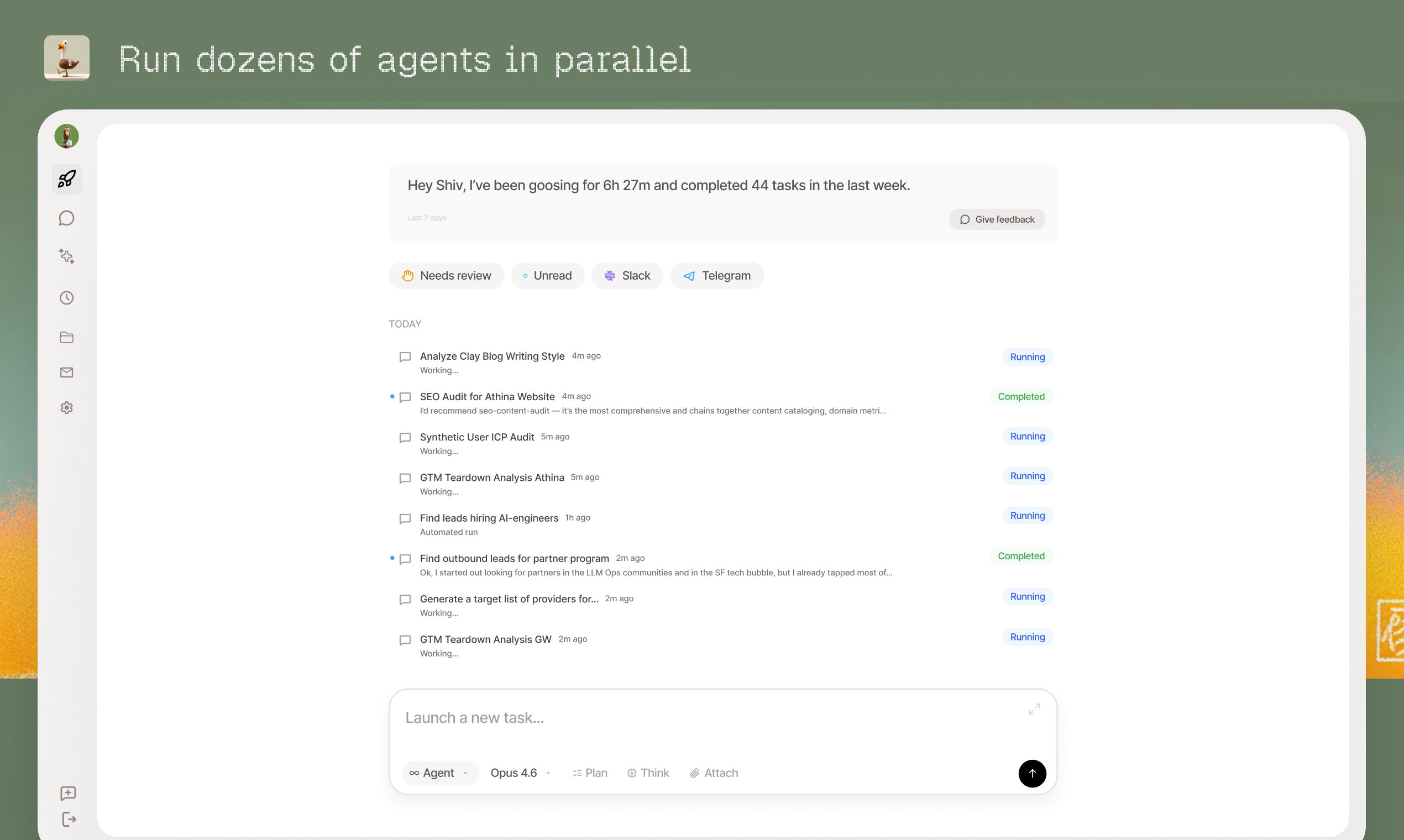Open settings gear in sidebar
Viewport: 1404px width, 840px height.
click(x=67, y=407)
